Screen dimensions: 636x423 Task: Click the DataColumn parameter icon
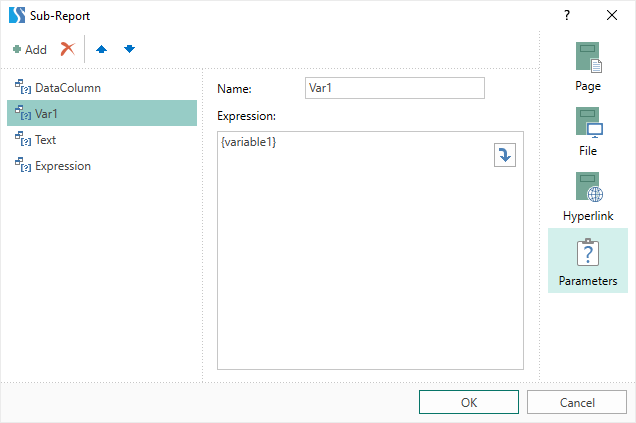click(x=22, y=88)
